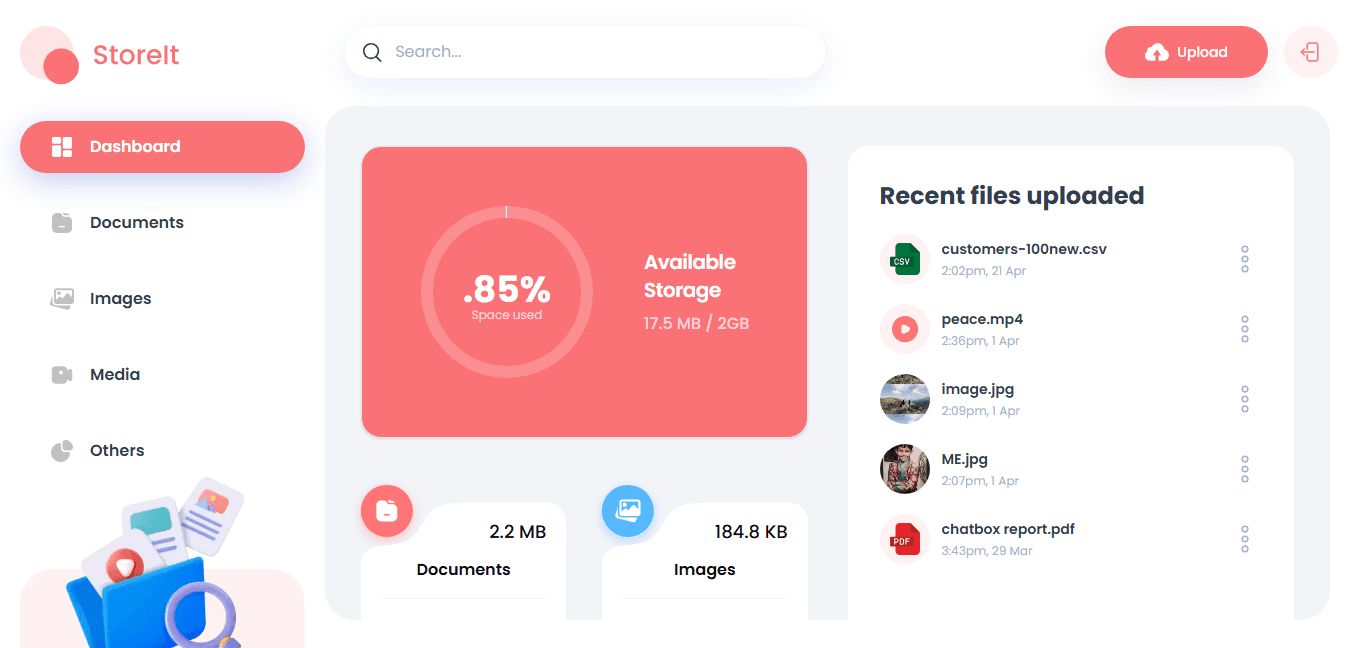Screen dimensions: 1354x648
Task: Click the Media camera icon in sidebar
Action: click(60, 374)
